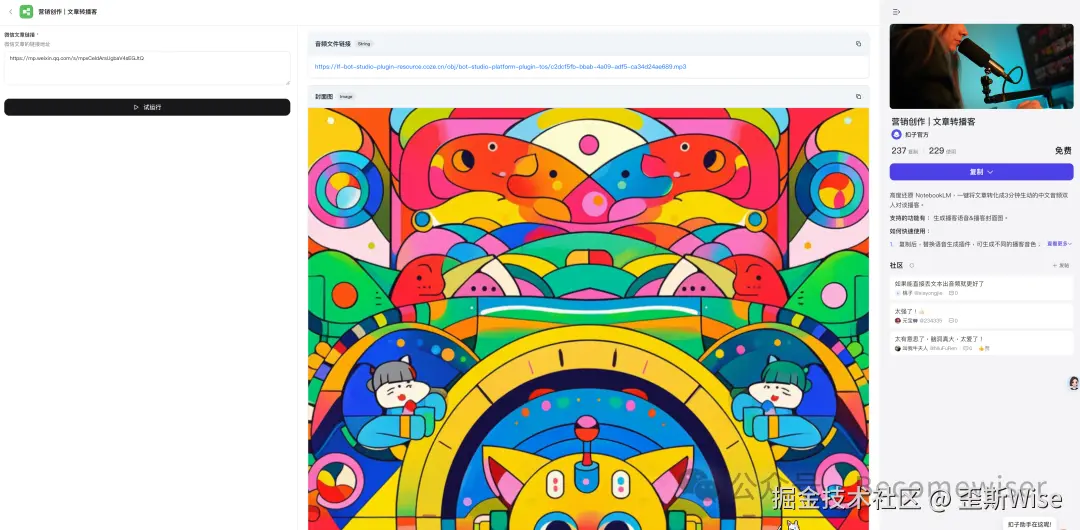This screenshot has width=1080, height=530.
Task: Open the floating assistant avatar
Action: [x=1073, y=383]
